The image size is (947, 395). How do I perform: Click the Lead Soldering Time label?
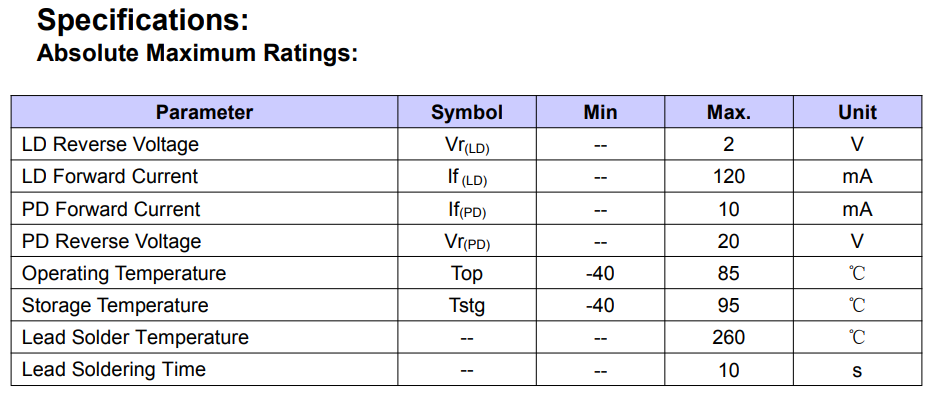114,369
